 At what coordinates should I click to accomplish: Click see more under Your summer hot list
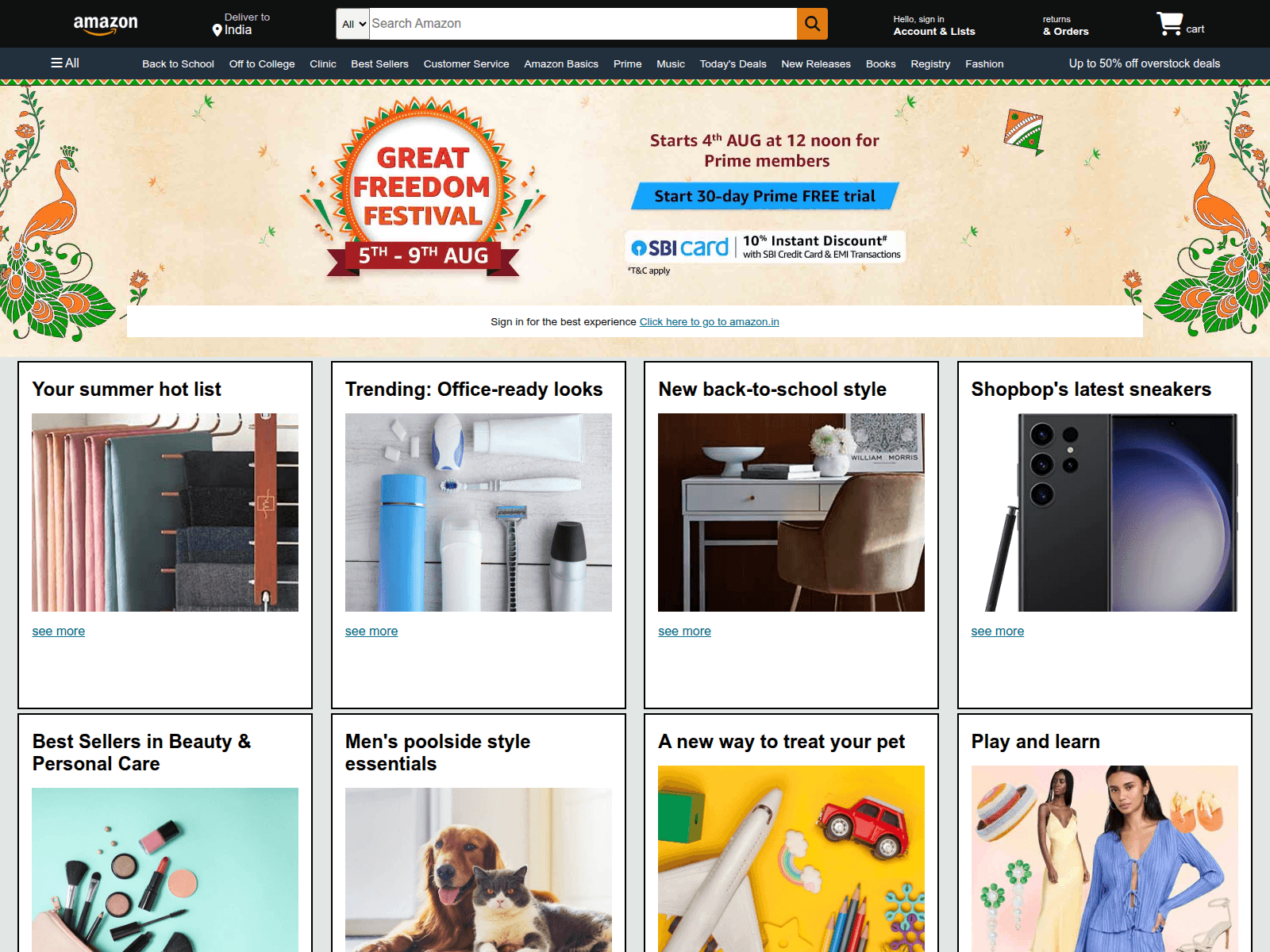[x=58, y=631]
